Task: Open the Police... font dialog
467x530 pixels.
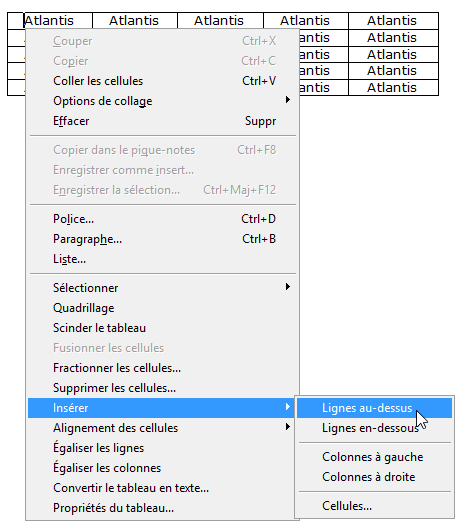Action: [163, 219]
